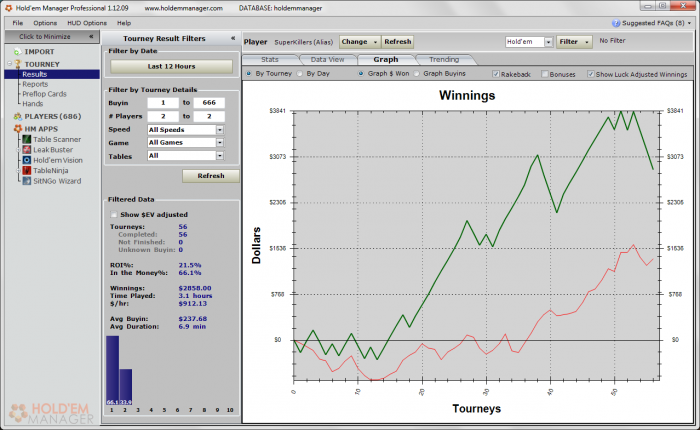Viewport: 700px width, 430px height.
Task: Open the Leak Buster app icon
Action: pyautogui.click(x=27, y=150)
